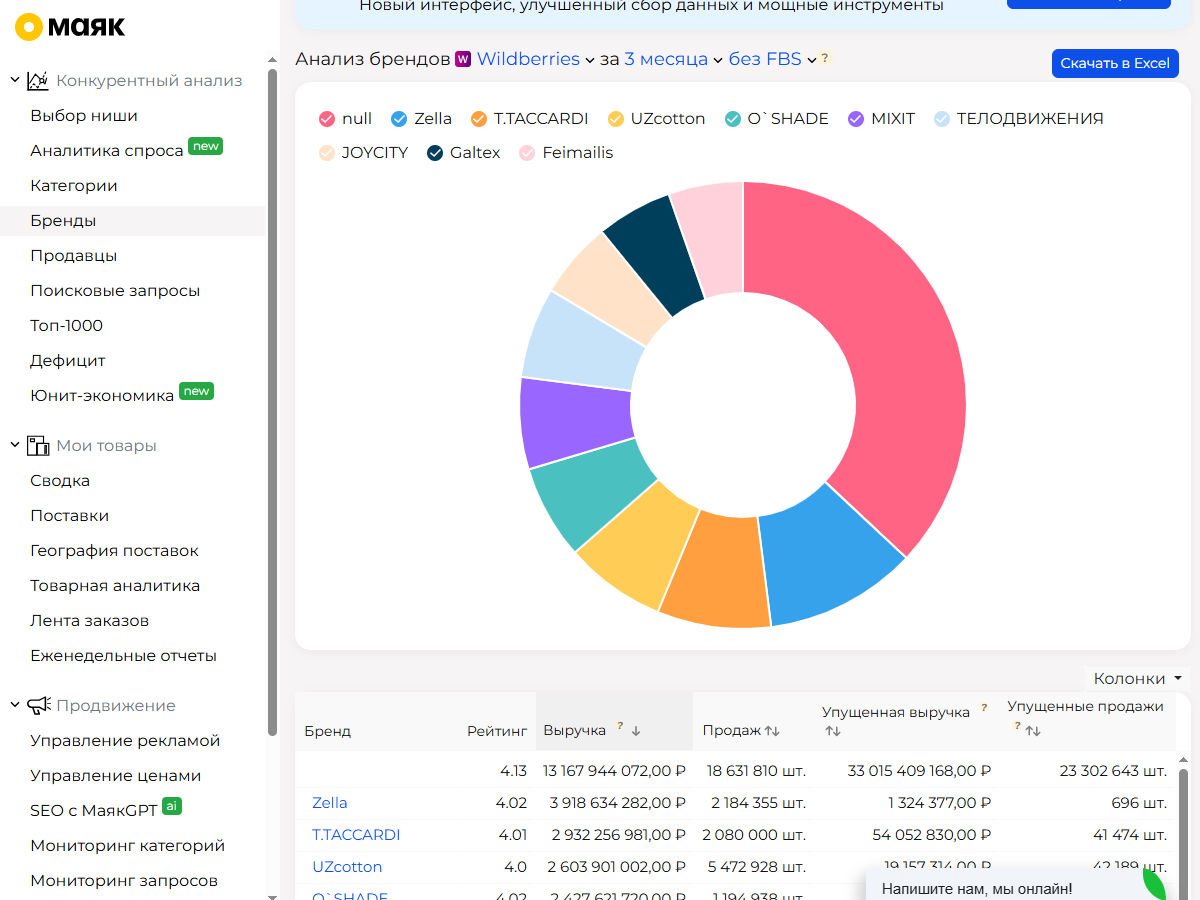Viewport: 1200px width, 900px height.
Task: Toggle the Galtex legend checkbox
Action: [x=435, y=153]
